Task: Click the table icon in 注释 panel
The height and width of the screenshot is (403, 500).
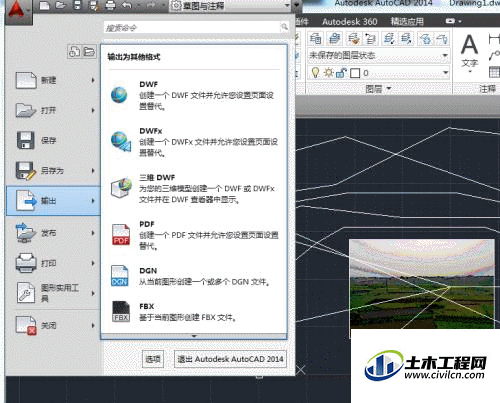Action: (x=494, y=72)
